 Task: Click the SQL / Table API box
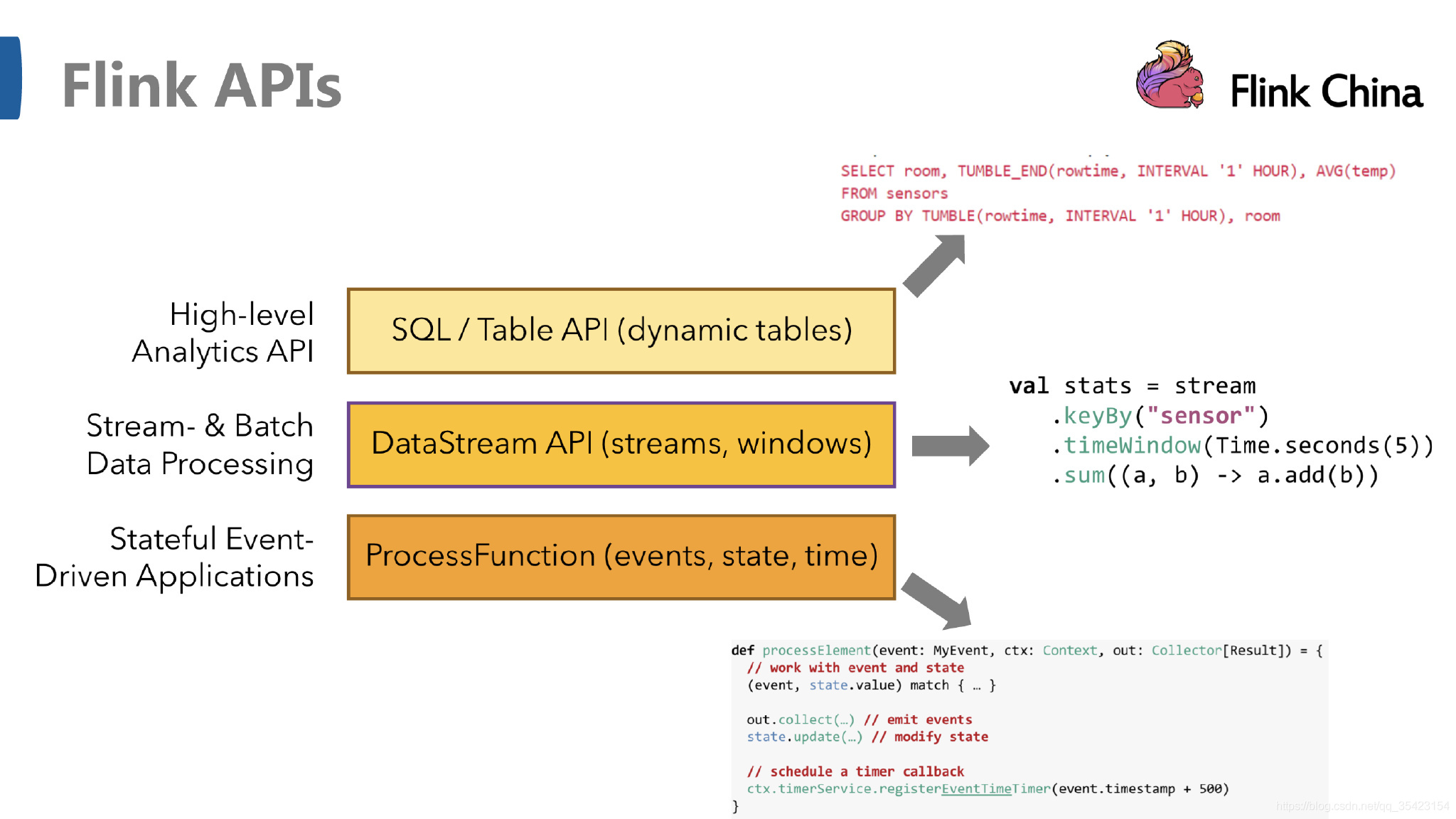tap(621, 329)
